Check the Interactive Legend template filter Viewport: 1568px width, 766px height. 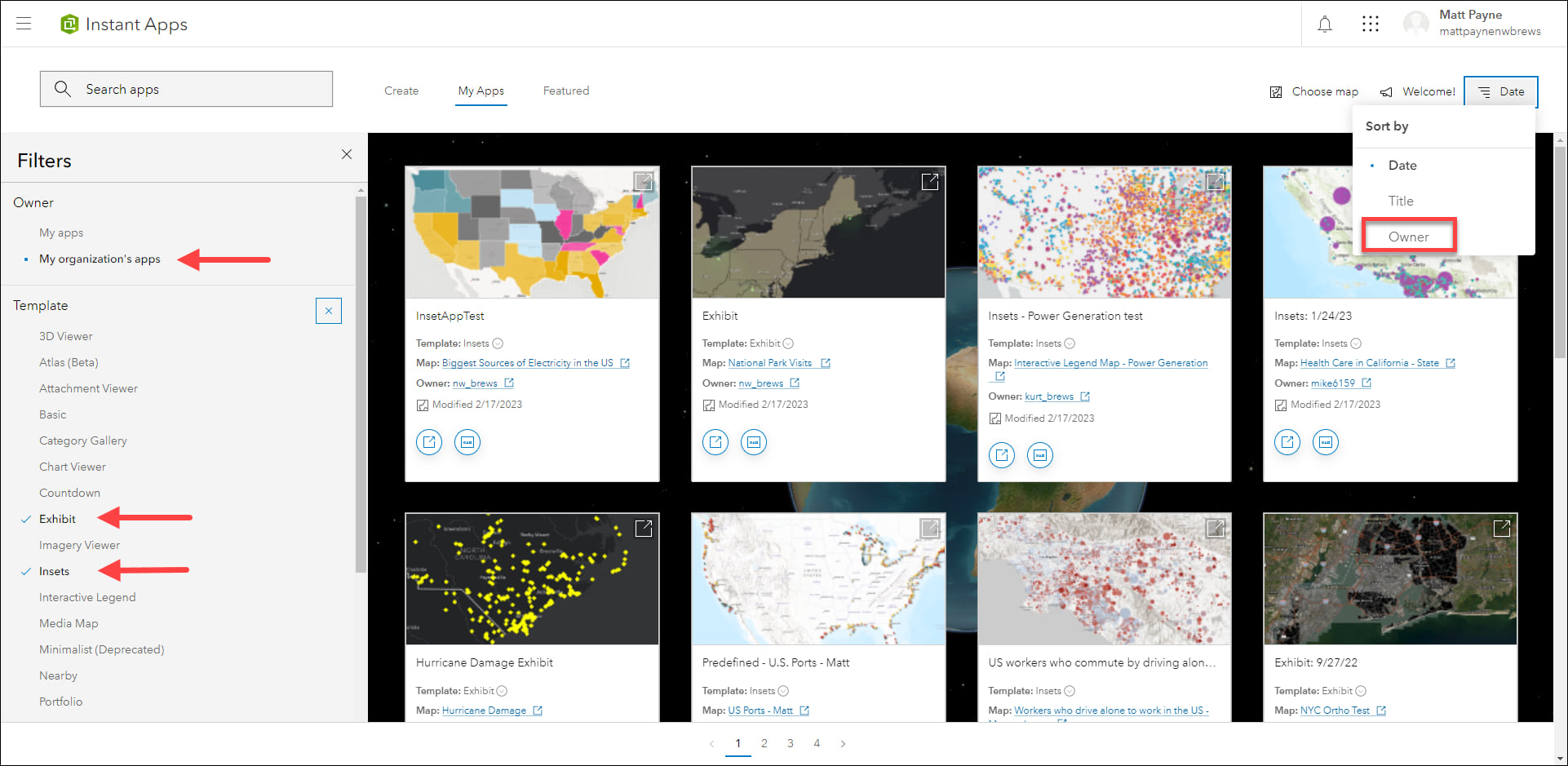pos(87,597)
